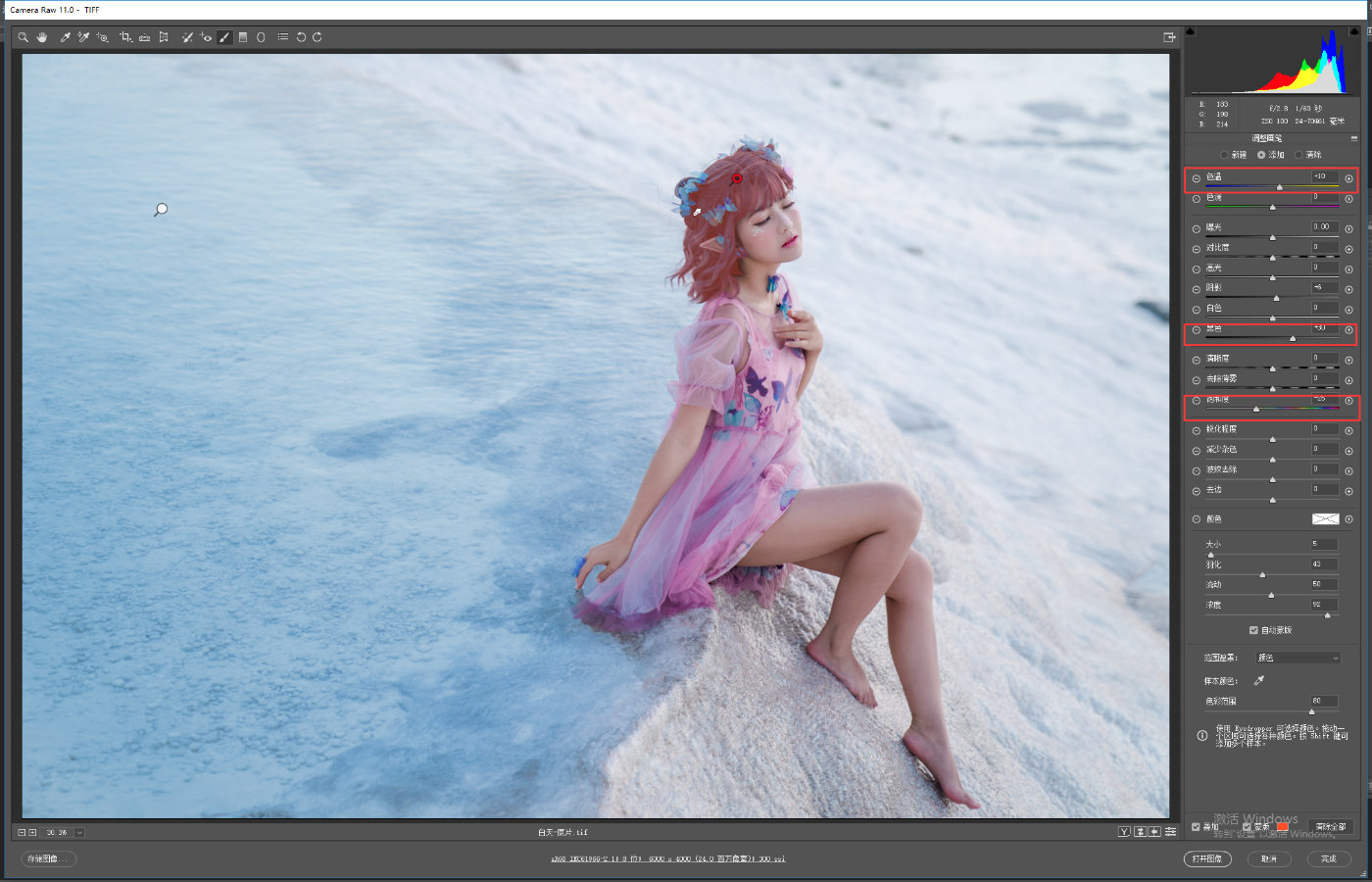Click the minus icon beside 色温
This screenshot has height=882, width=1372.
(x=1197, y=178)
